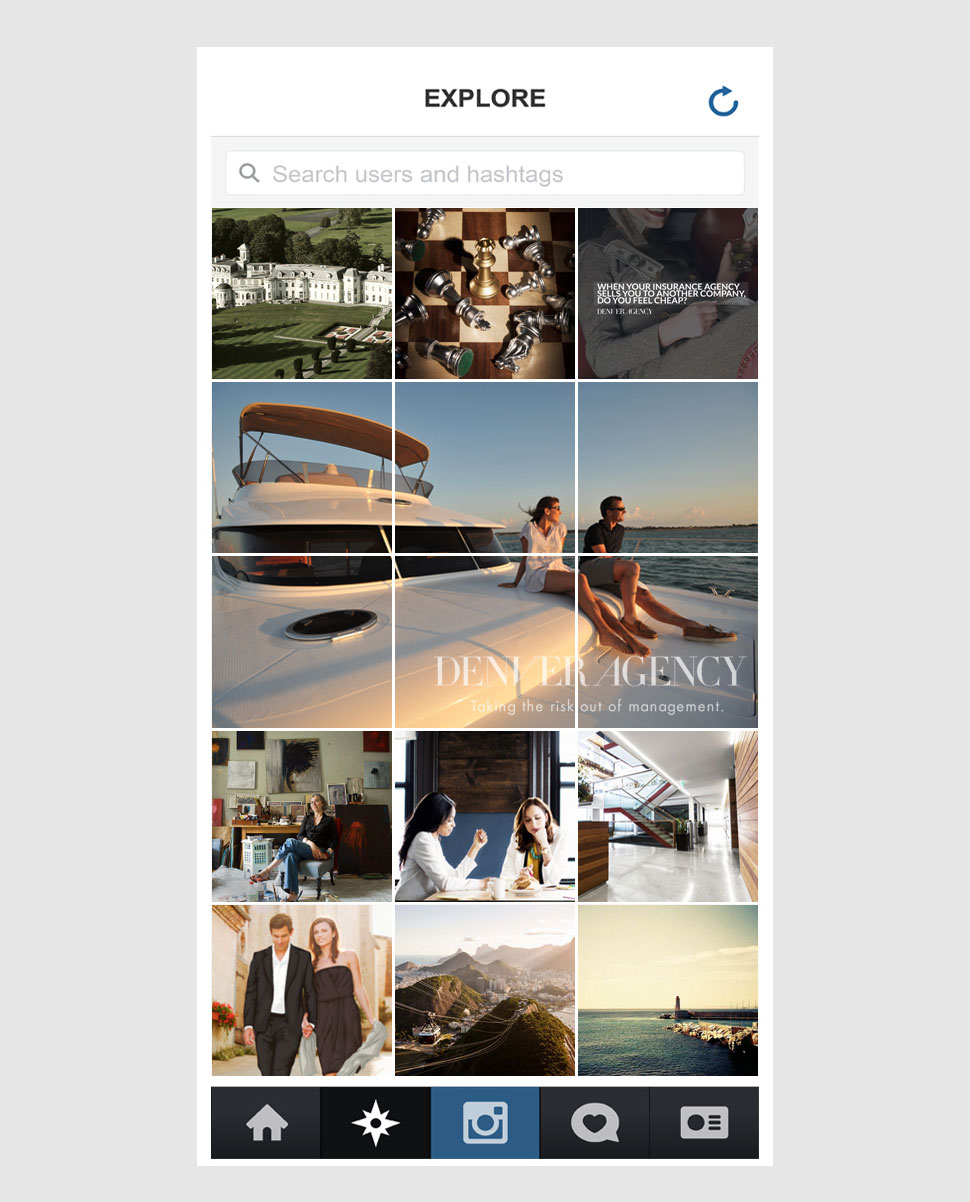This screenshot has width=970, height=1202.
Task: Open the yacht deck porthole tile
Action: pyautogui.click(x=302, y=641)
